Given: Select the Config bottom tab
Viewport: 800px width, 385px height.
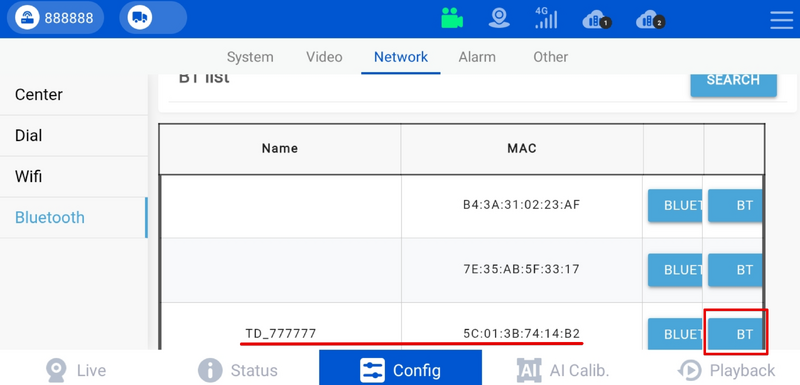Looking at the screenshot, I should [x=401, y=368].
